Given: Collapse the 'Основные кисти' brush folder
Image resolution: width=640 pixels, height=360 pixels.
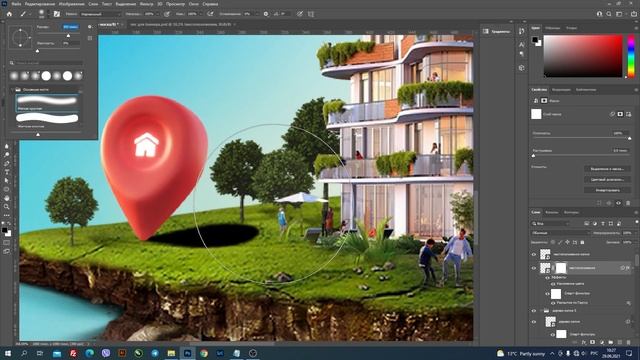Looking at the screenshot, I should pyautogui.click(x=13, y=89).
